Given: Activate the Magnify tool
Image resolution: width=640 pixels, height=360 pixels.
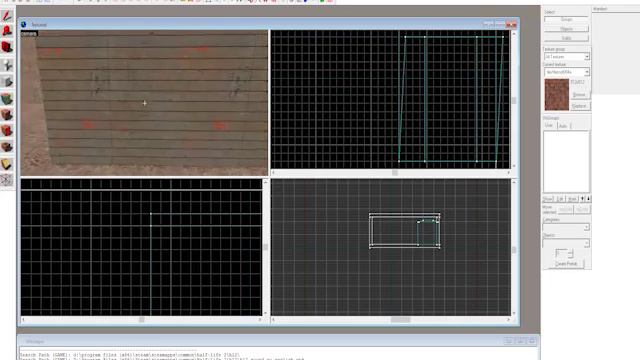Looking at the screenshot, I should 7,31.
